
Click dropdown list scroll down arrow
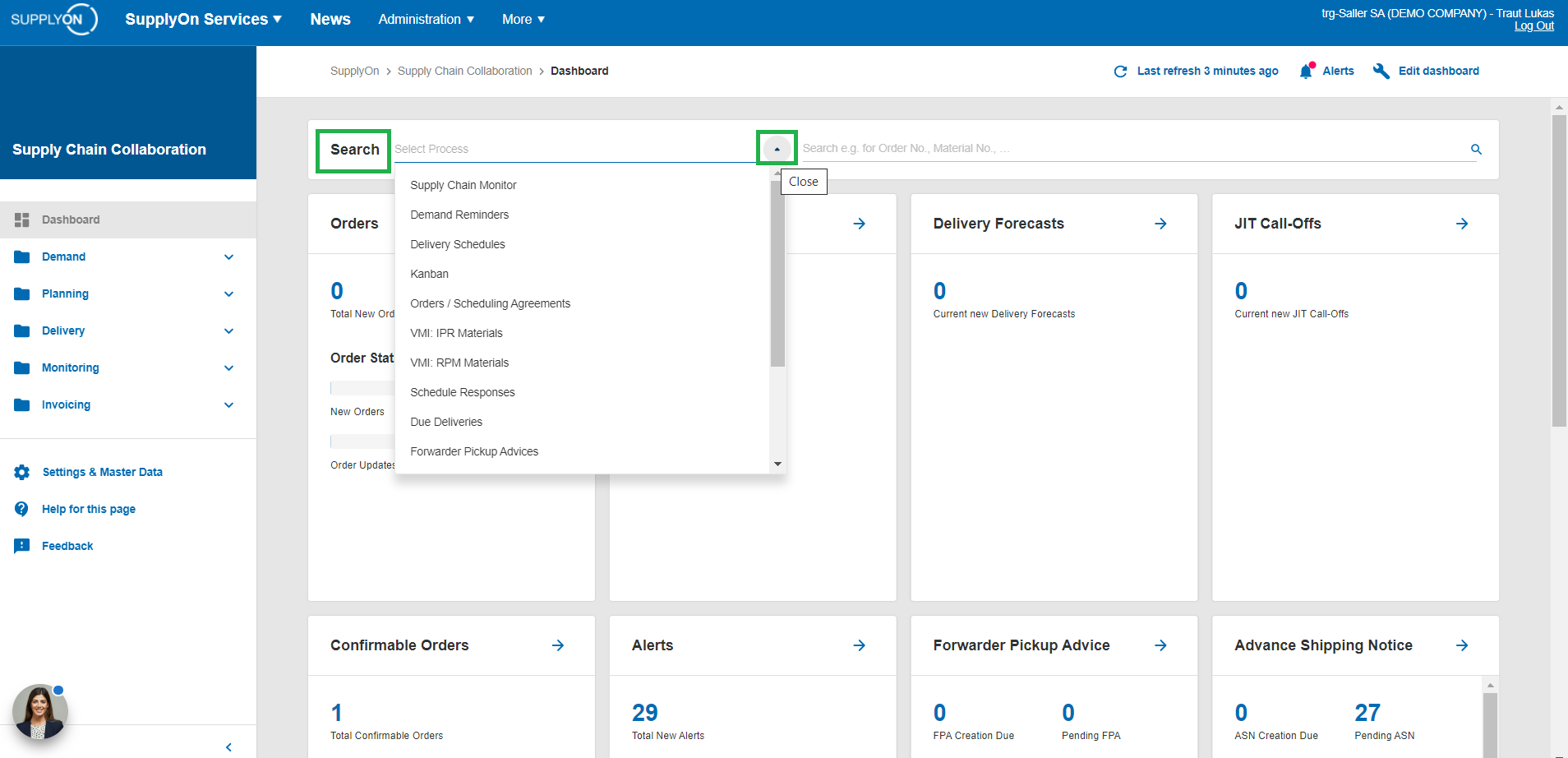777,465
